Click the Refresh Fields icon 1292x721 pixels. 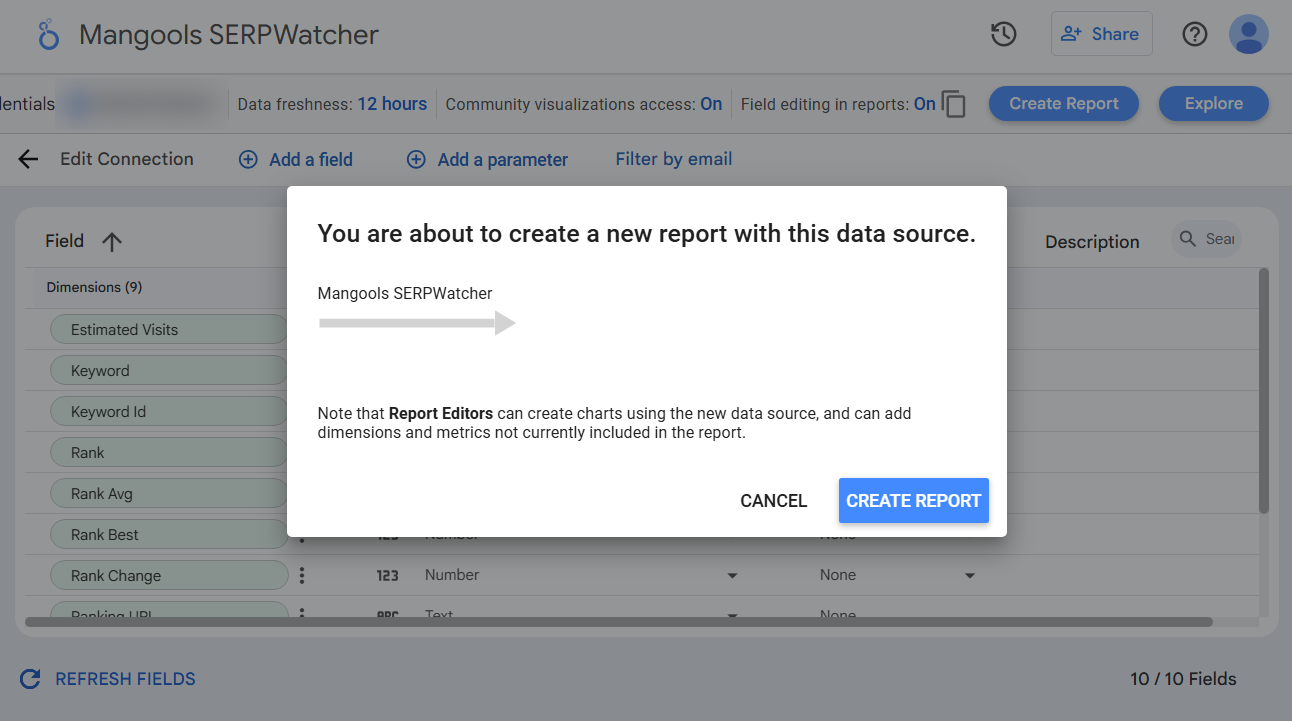point(31,679)
